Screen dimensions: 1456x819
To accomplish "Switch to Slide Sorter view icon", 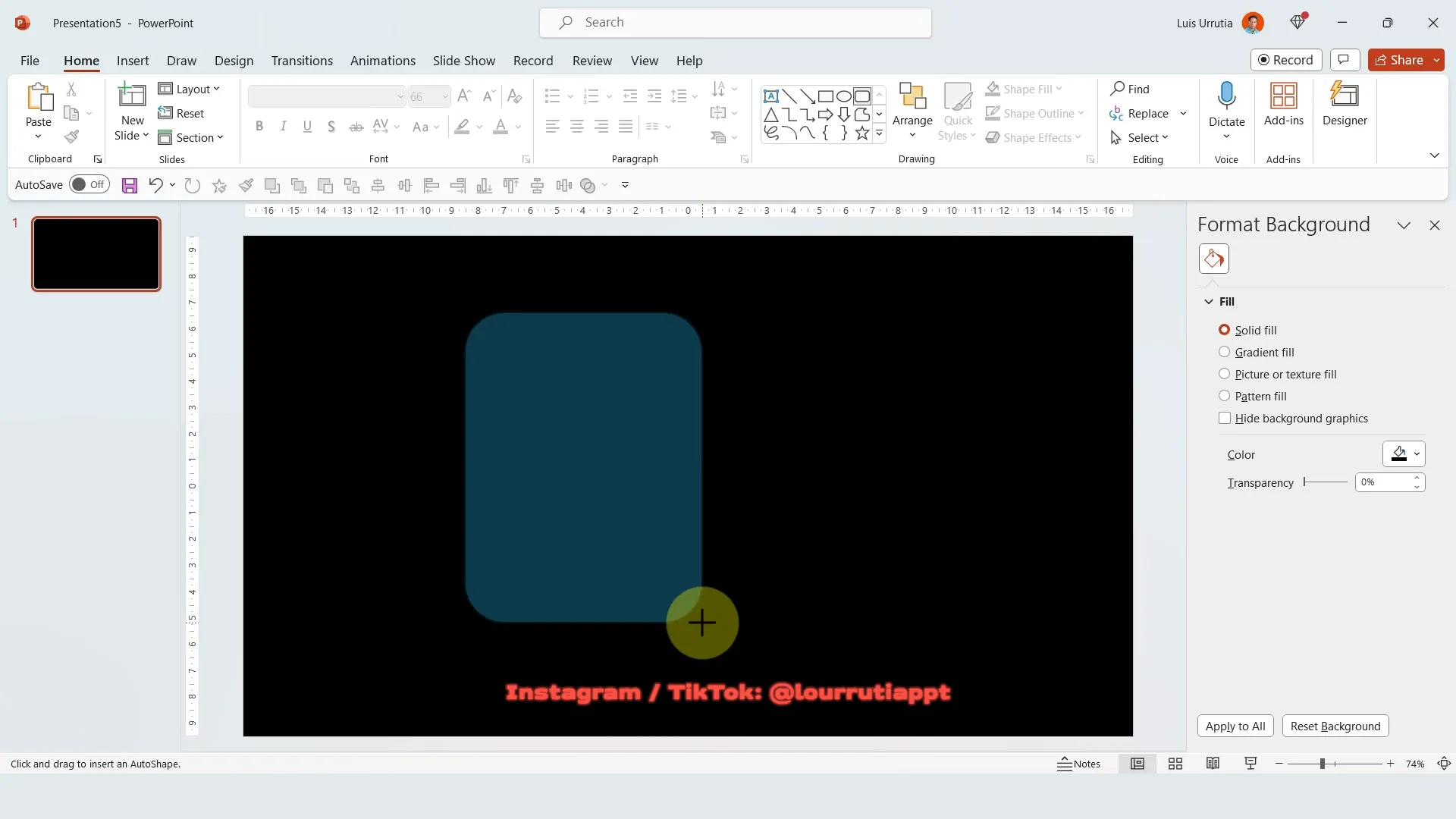I will click(x=1175, y=764).
